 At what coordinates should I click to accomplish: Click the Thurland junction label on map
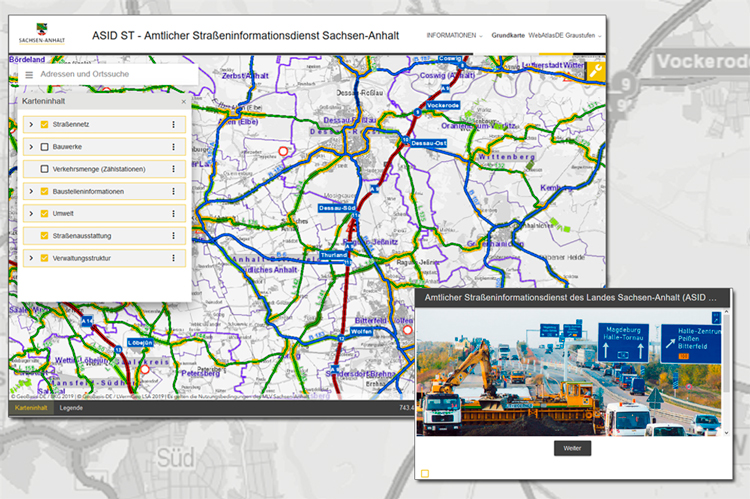pos(334,255)
